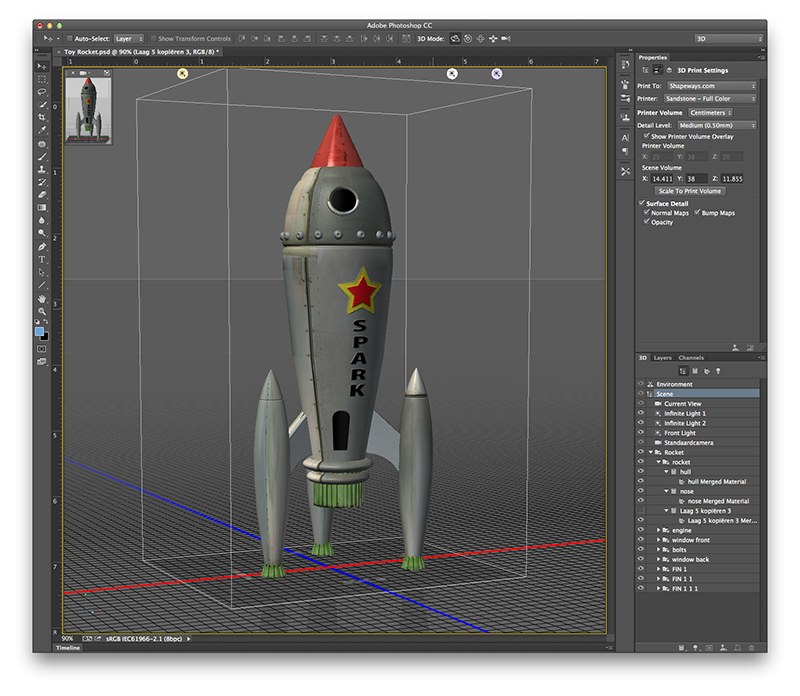The width and height of the screenshot is (800, 696).
Task: Select the Pen tool
Action: 42,246
